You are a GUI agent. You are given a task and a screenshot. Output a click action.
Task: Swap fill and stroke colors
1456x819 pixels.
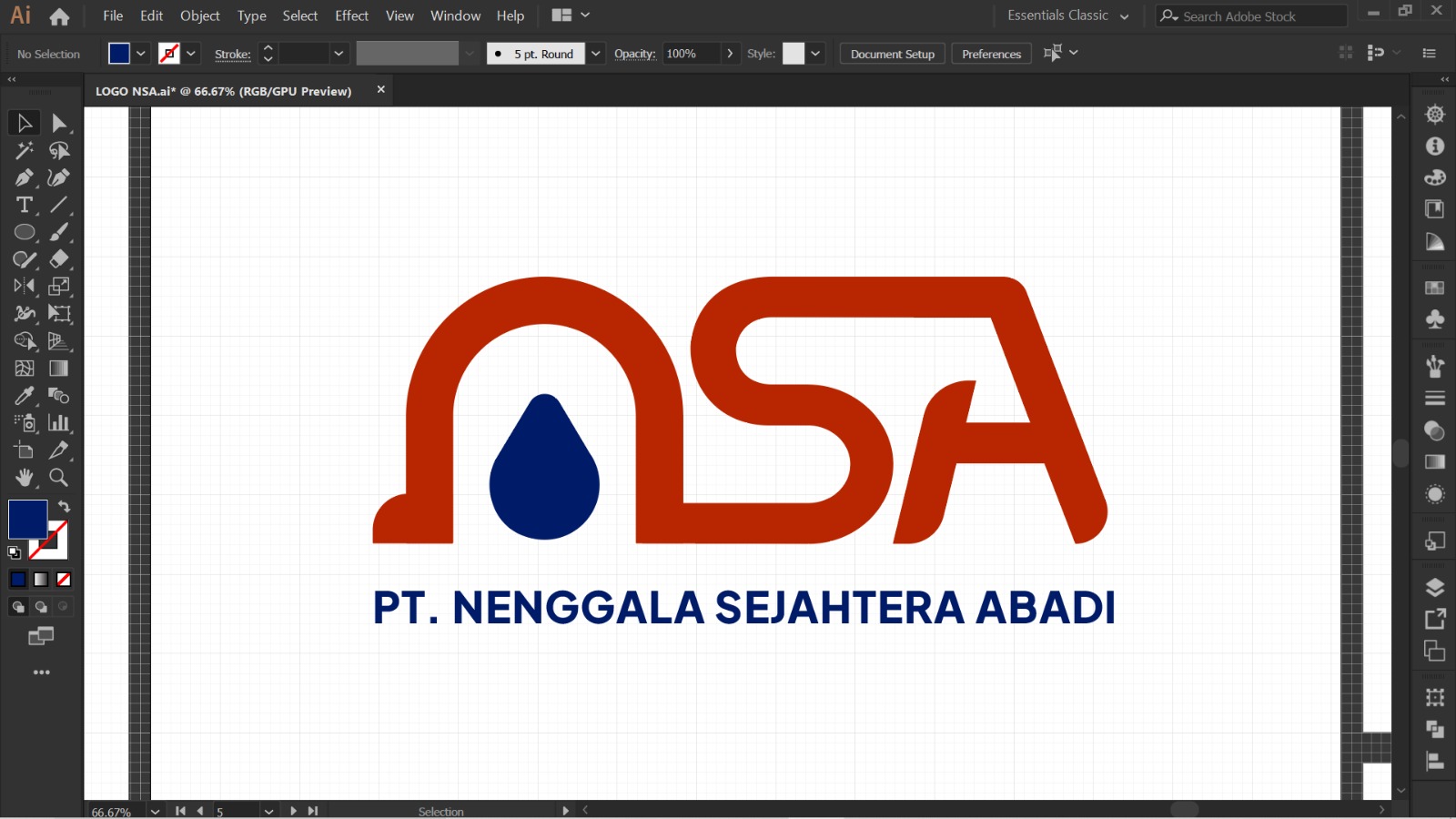64,506
